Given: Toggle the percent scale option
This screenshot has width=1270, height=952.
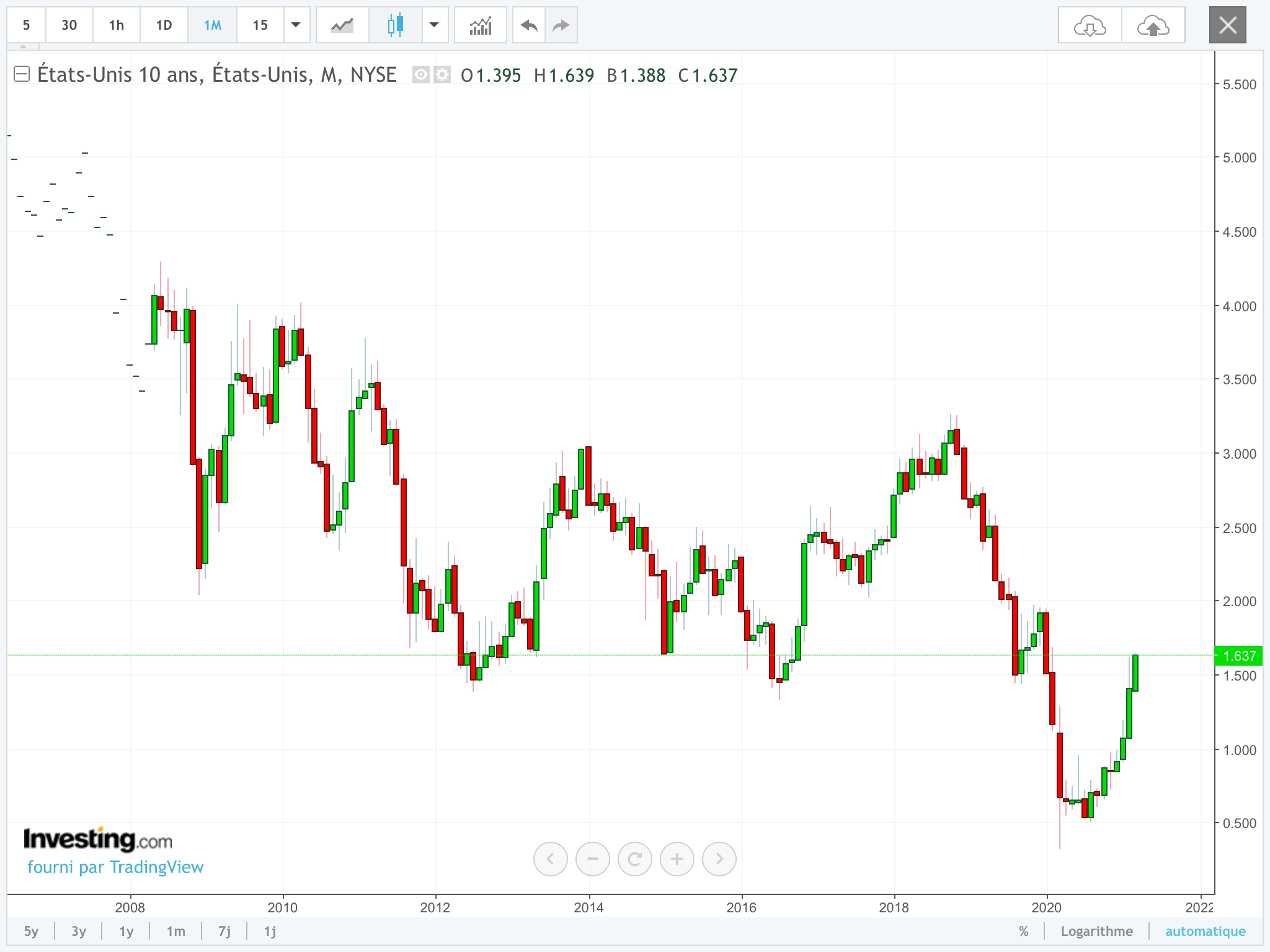Looking at the screenshot, I should (1023, 931).
